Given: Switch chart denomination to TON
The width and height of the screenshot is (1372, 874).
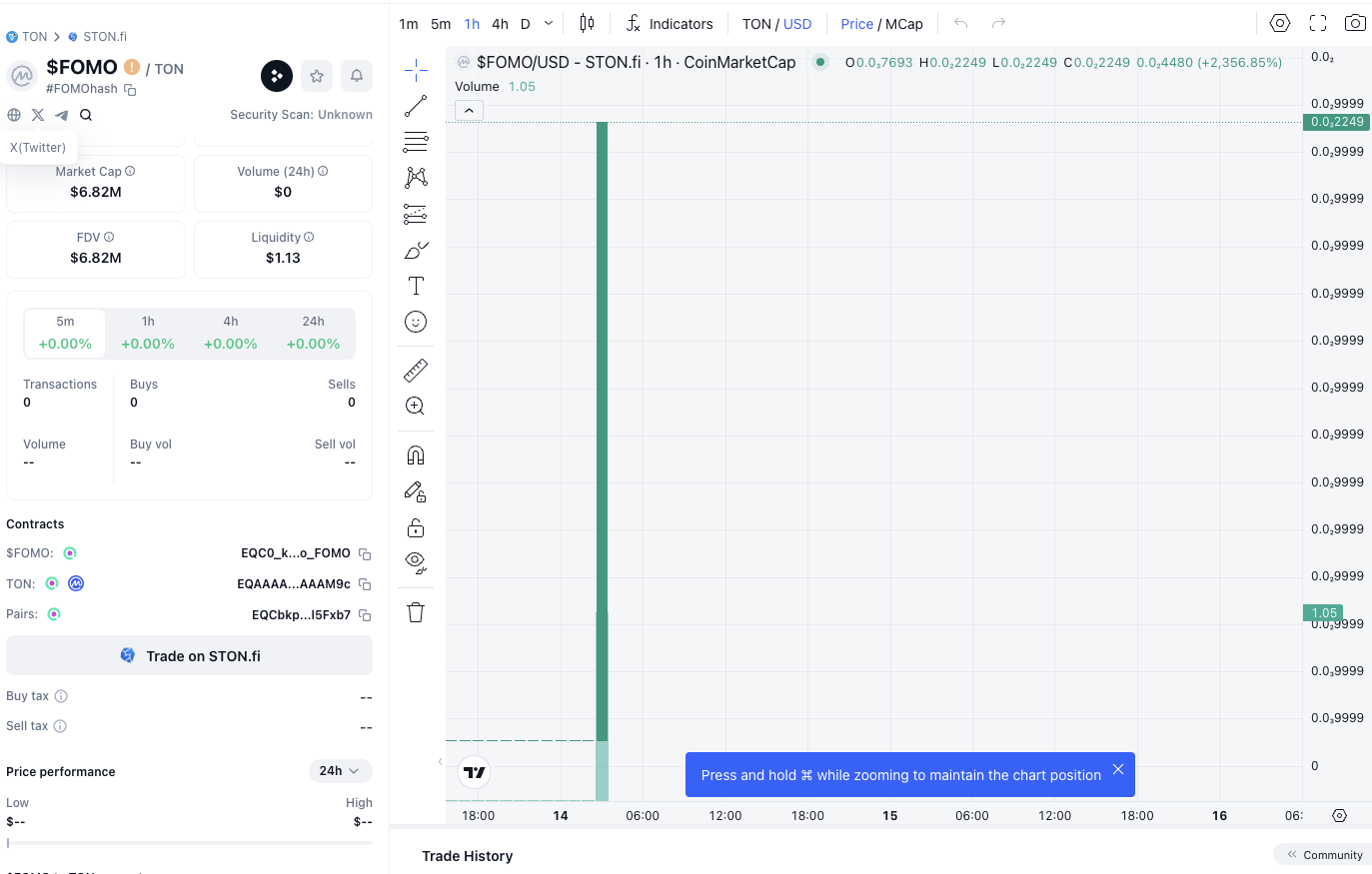Looking at the screenshot, I should [756, 24].
